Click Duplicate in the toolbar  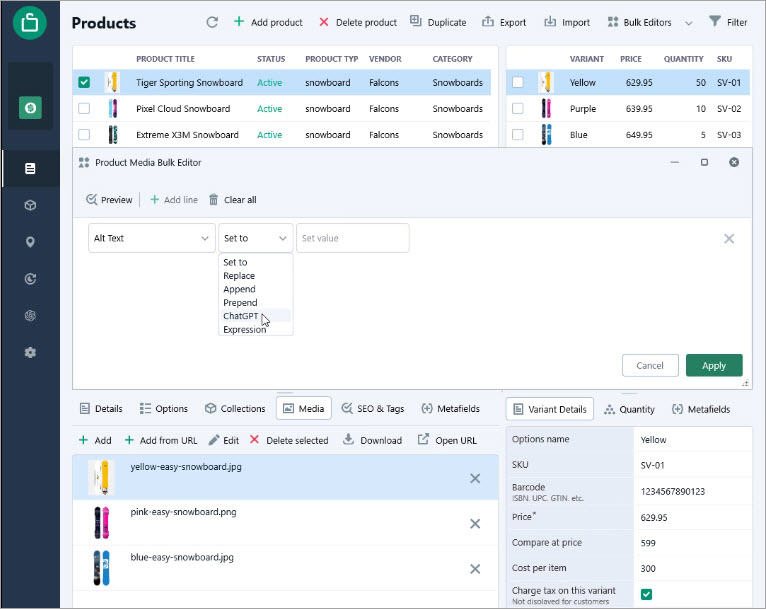coord(438,22)
